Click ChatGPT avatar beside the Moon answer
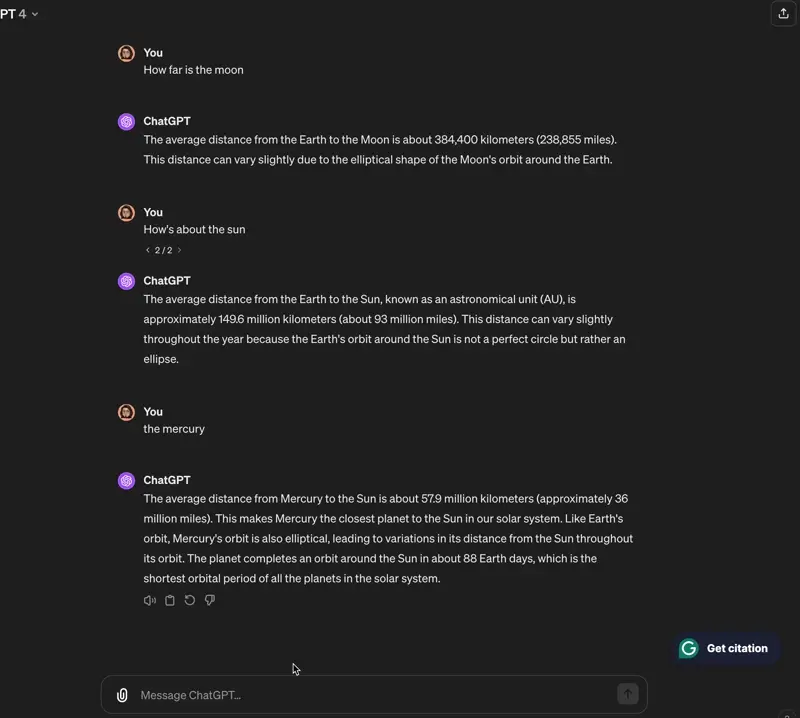The image size is (800, 718). pos(126,122)
